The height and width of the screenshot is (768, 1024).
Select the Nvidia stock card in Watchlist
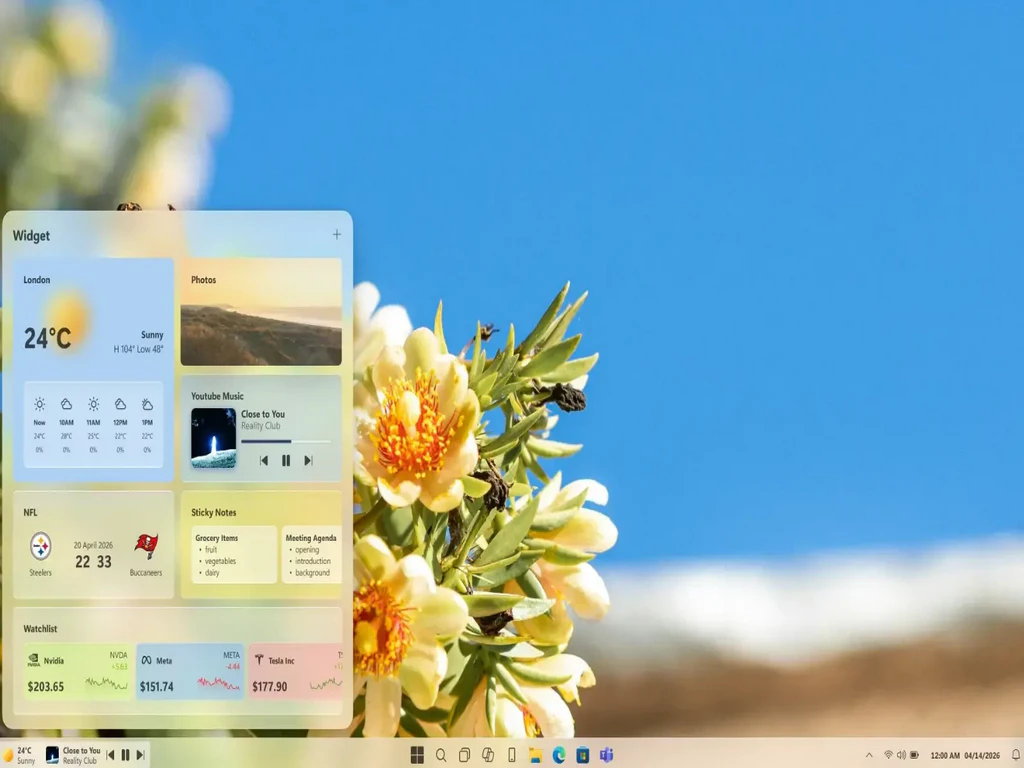(x=78, y=672)
